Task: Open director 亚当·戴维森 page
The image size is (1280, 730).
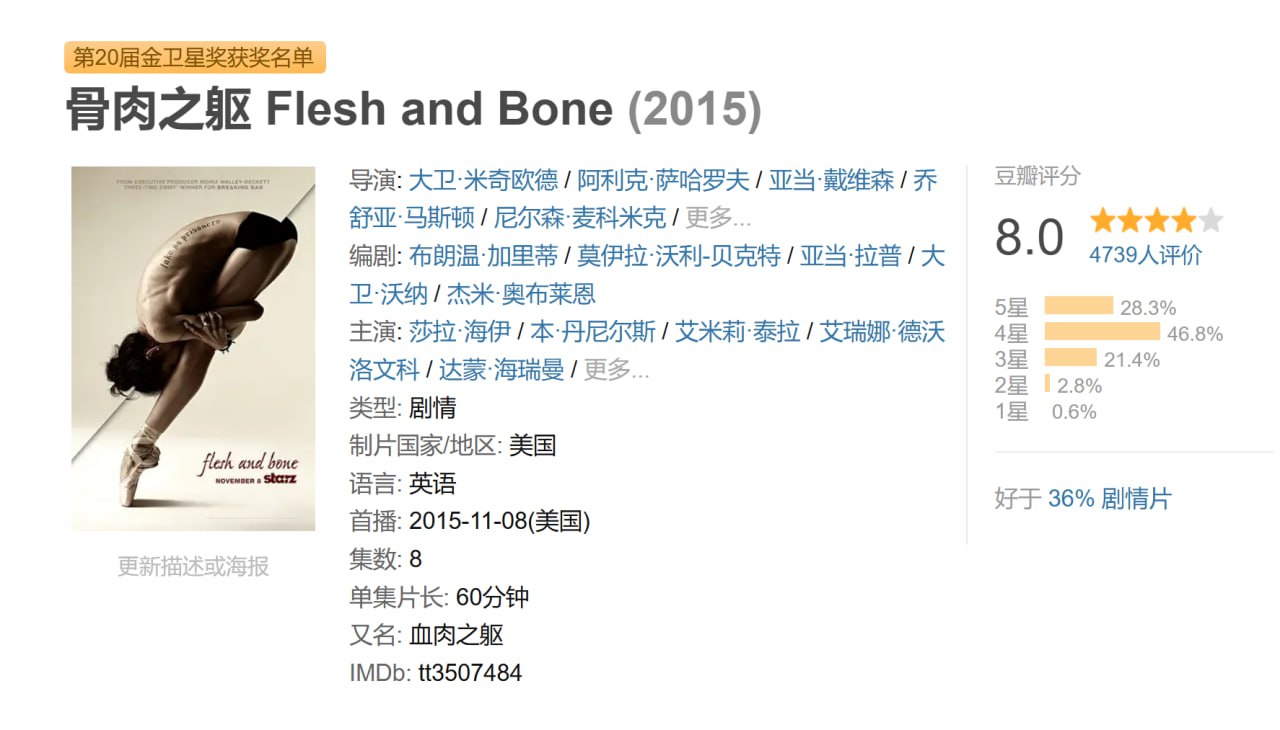Action: point(831,180)
